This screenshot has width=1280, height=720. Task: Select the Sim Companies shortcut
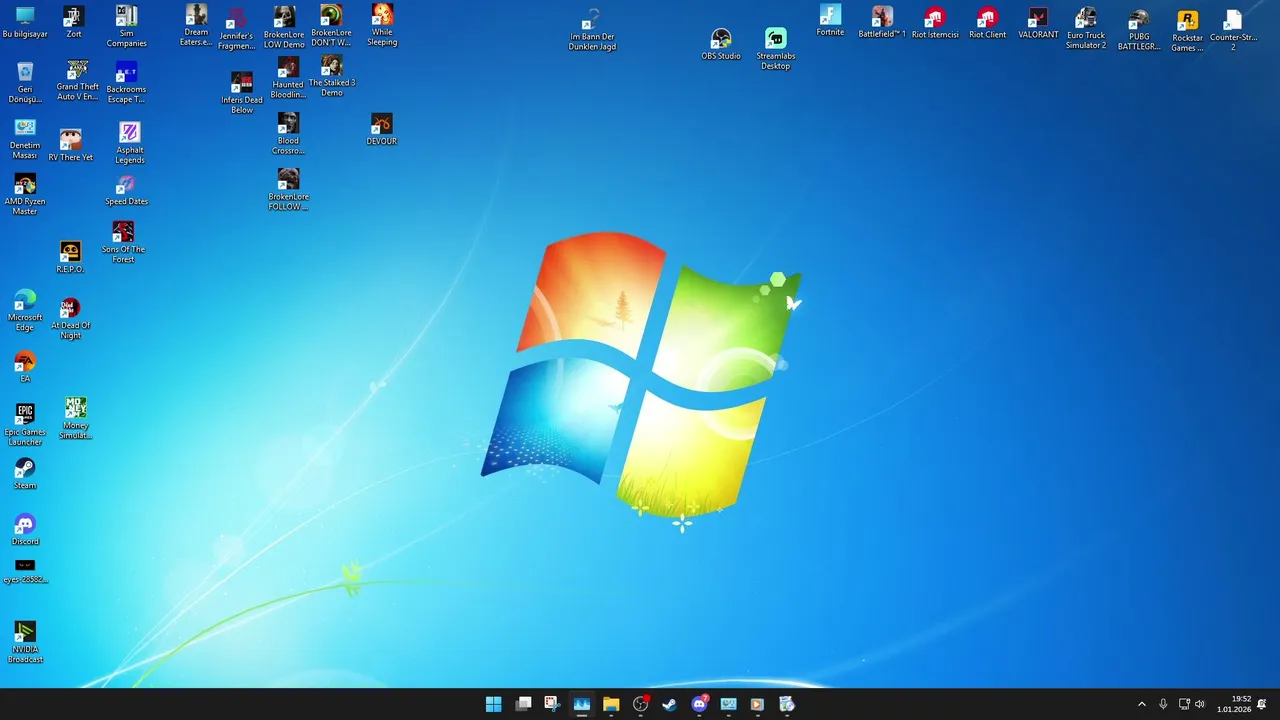127,26
